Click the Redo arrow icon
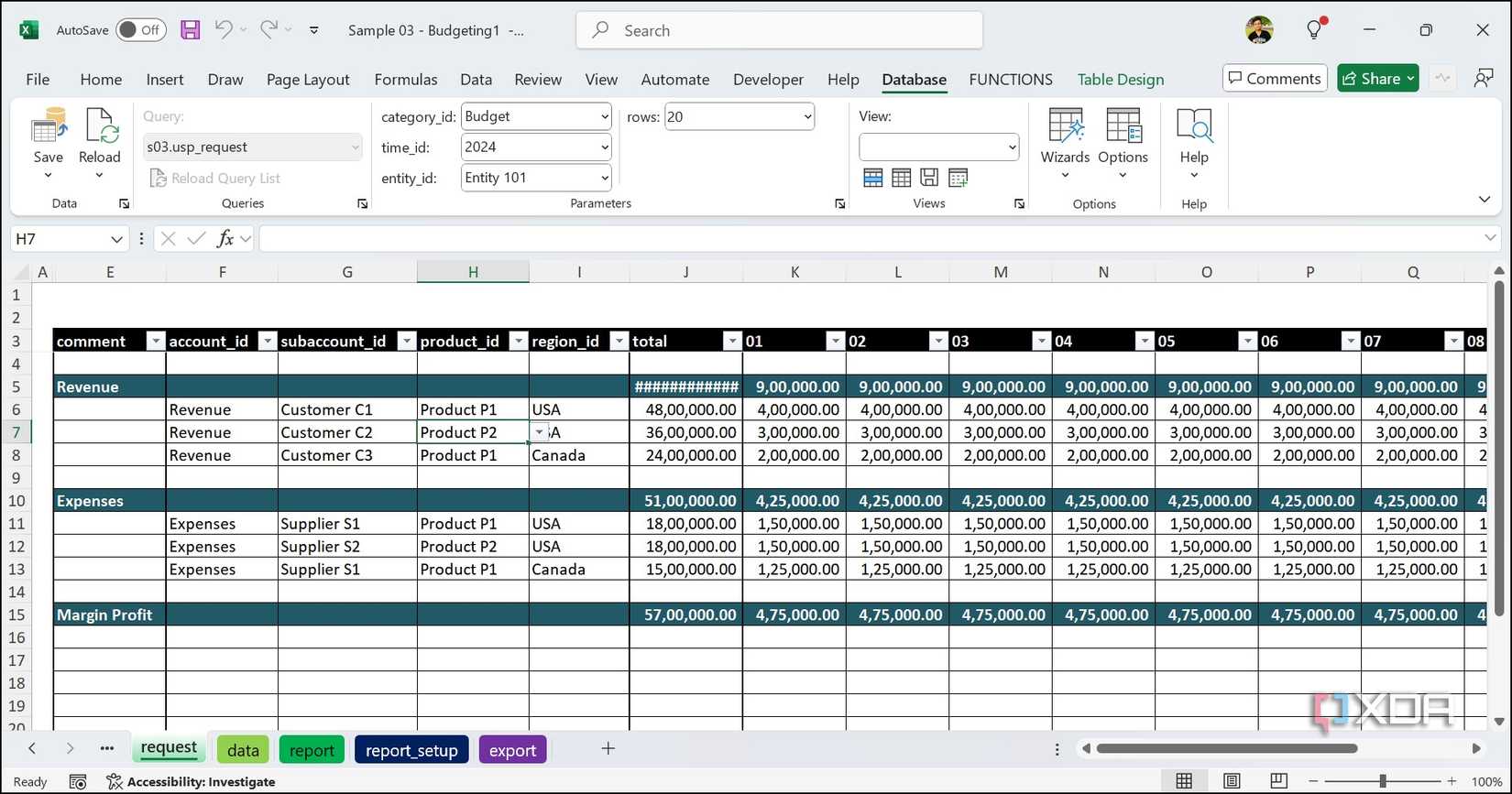Screen dimensions: 1512x794 268,29
